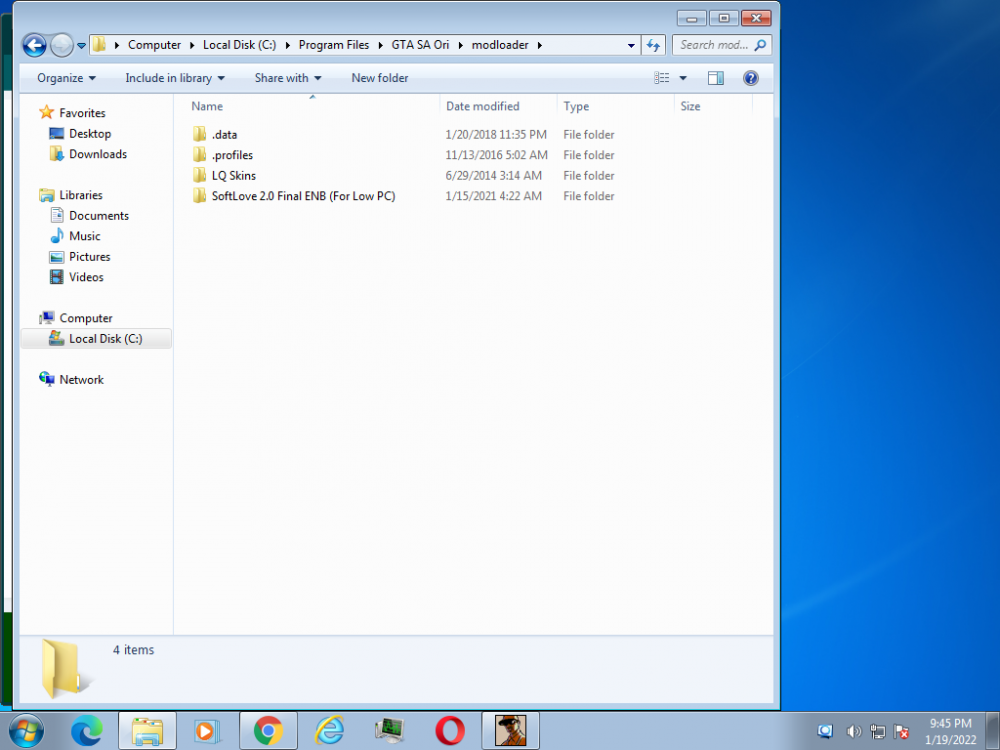Viewport: 1000px width, 750px height.
Task: Expand arrow after modloader in breadcrumb
Action: pos(540,45)
